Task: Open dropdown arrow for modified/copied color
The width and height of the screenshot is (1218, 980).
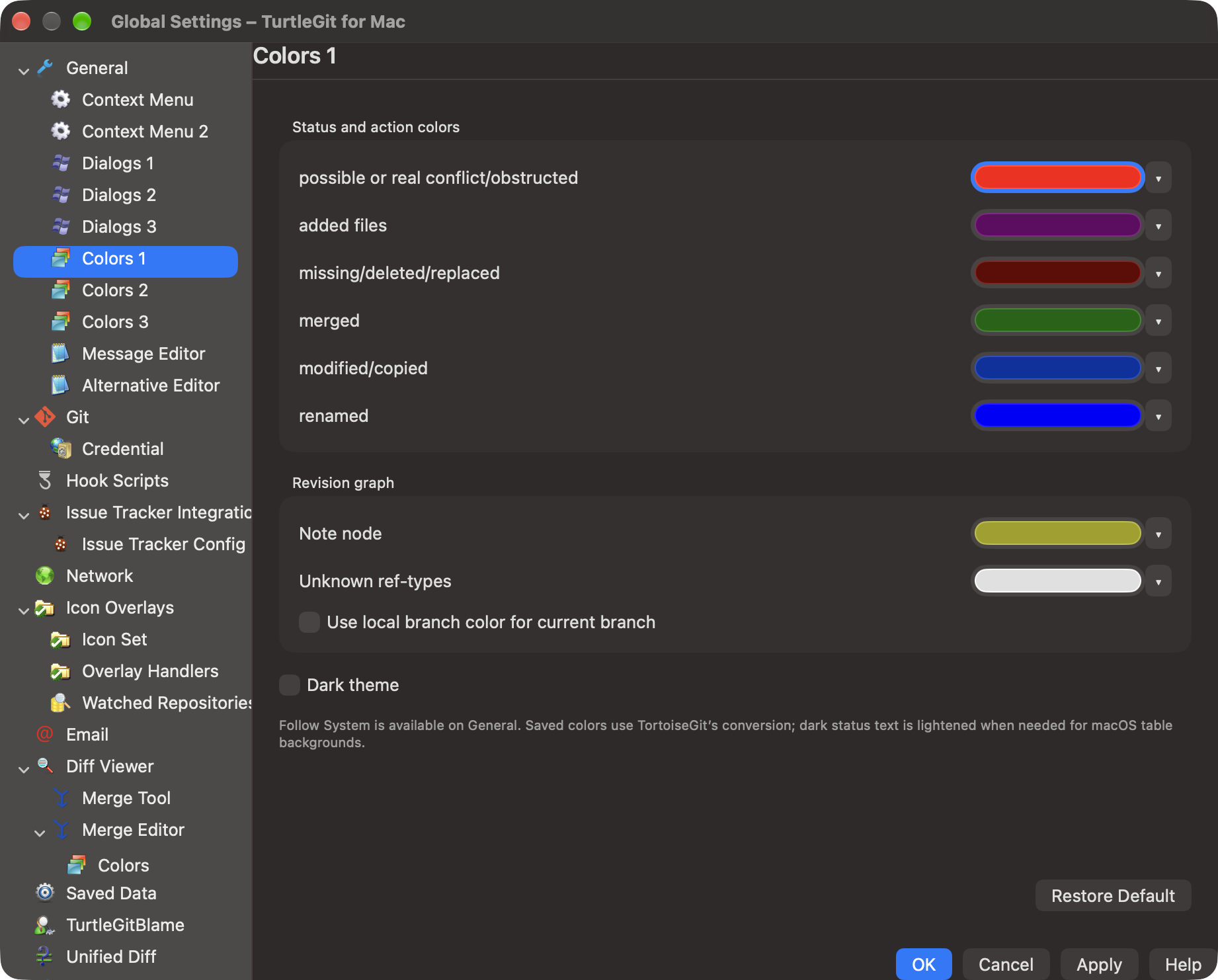Action: coord(1158,368)
